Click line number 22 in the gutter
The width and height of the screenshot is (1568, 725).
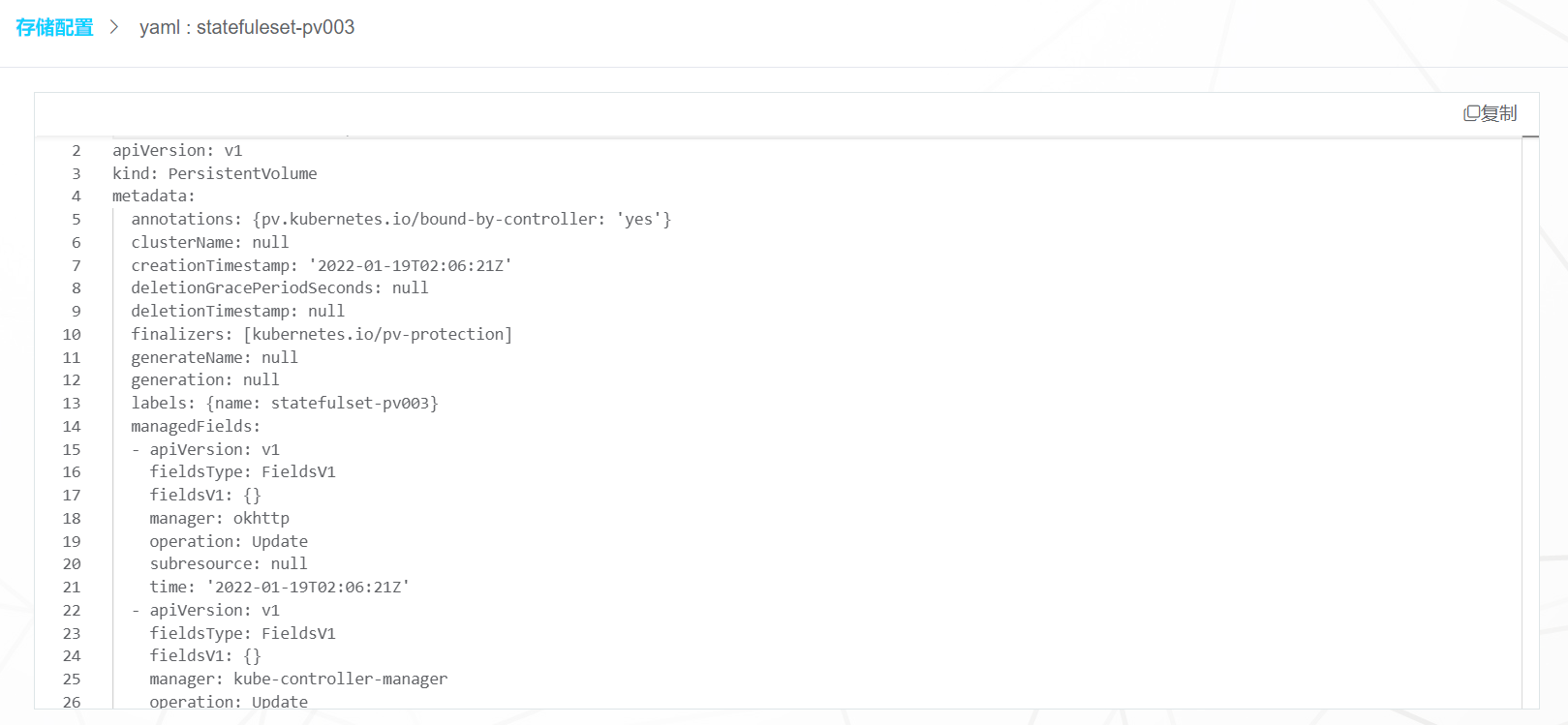click(72, 611)
